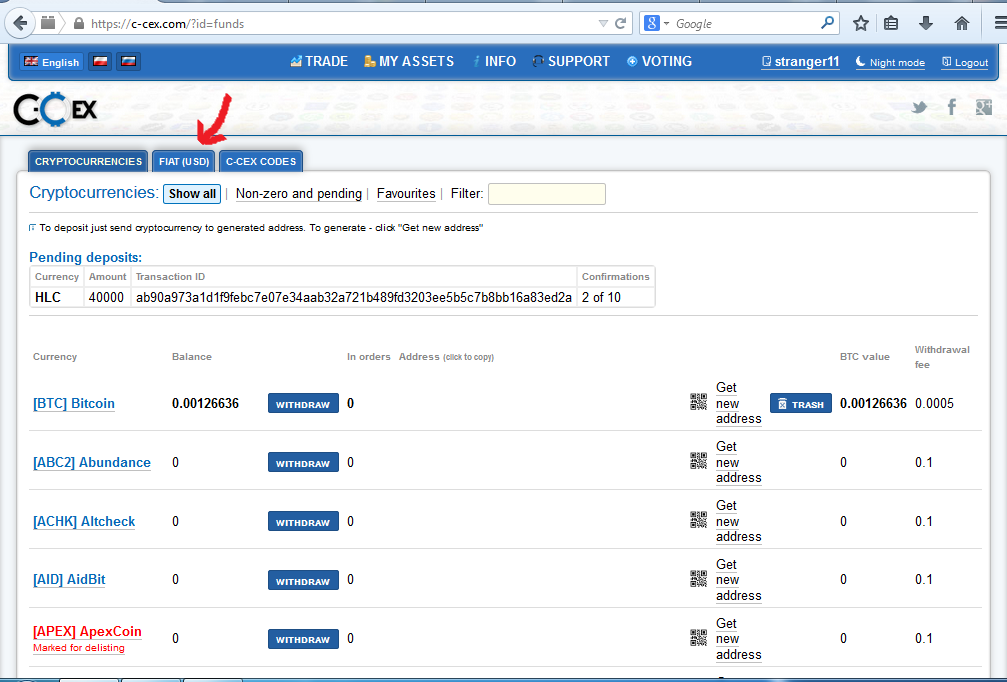The image size is (1007, 682).
Task: Switch language with the Polish flag
Action: 100,62
